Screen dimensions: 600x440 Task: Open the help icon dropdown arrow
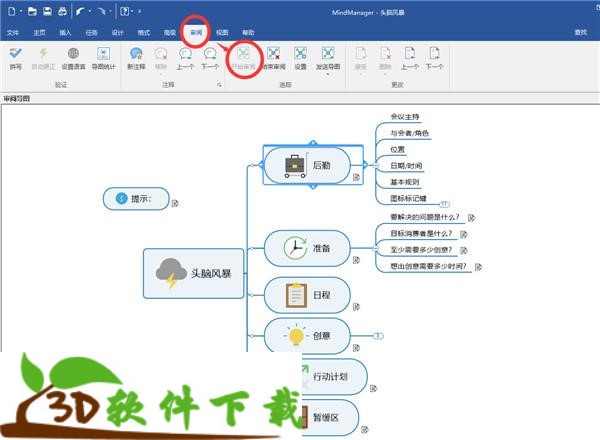pos(132,12)
